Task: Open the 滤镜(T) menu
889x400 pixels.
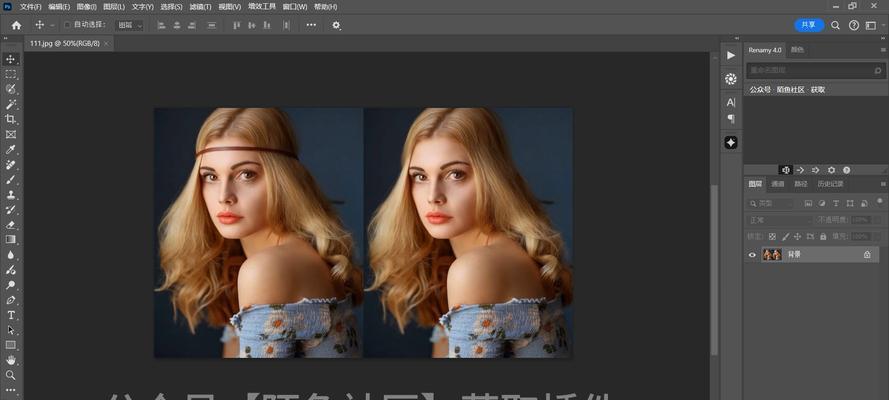Action: [x=200, y=7]
